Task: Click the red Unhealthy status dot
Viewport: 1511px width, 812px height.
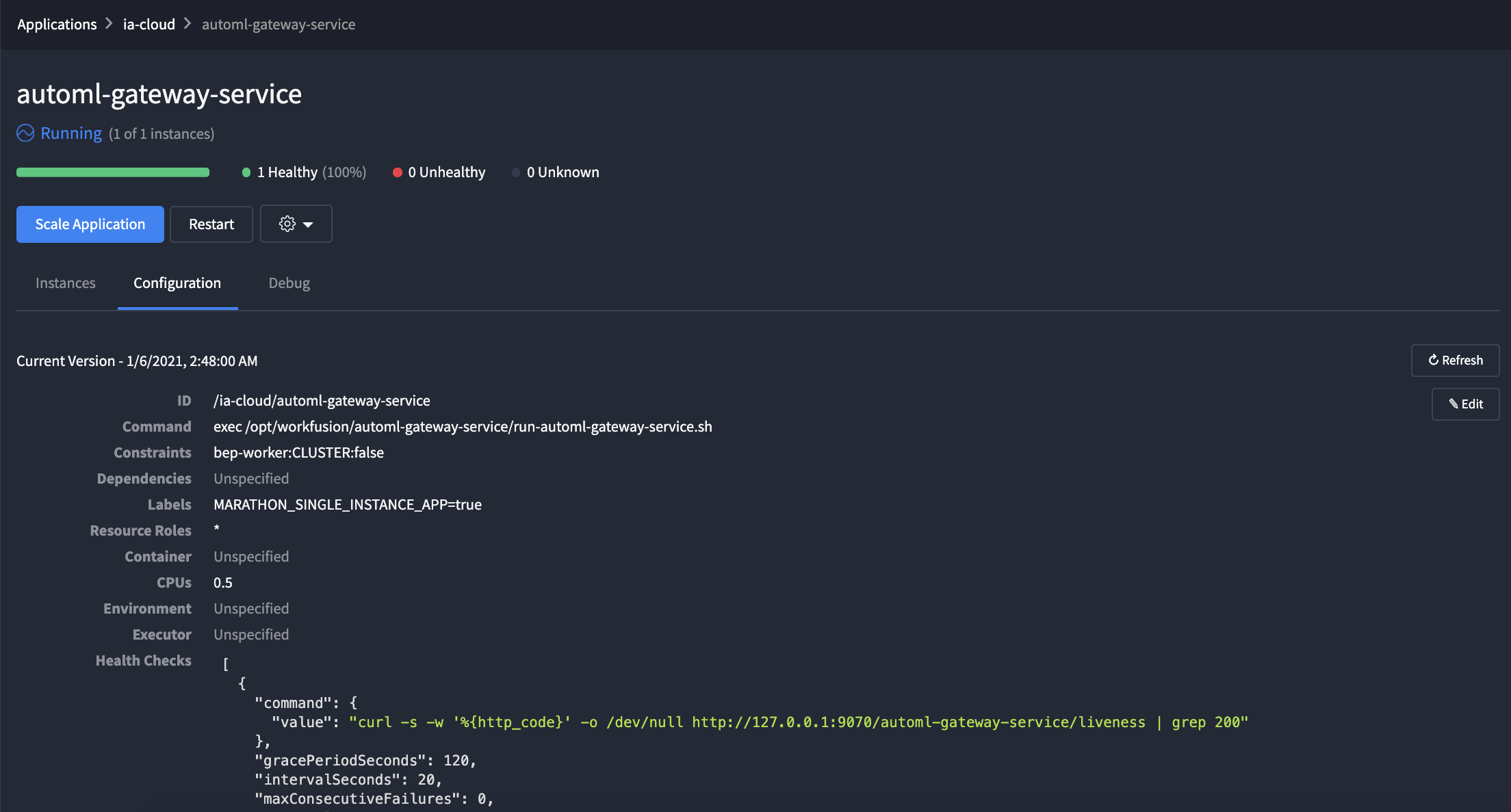Action: [x=397, y=172]
